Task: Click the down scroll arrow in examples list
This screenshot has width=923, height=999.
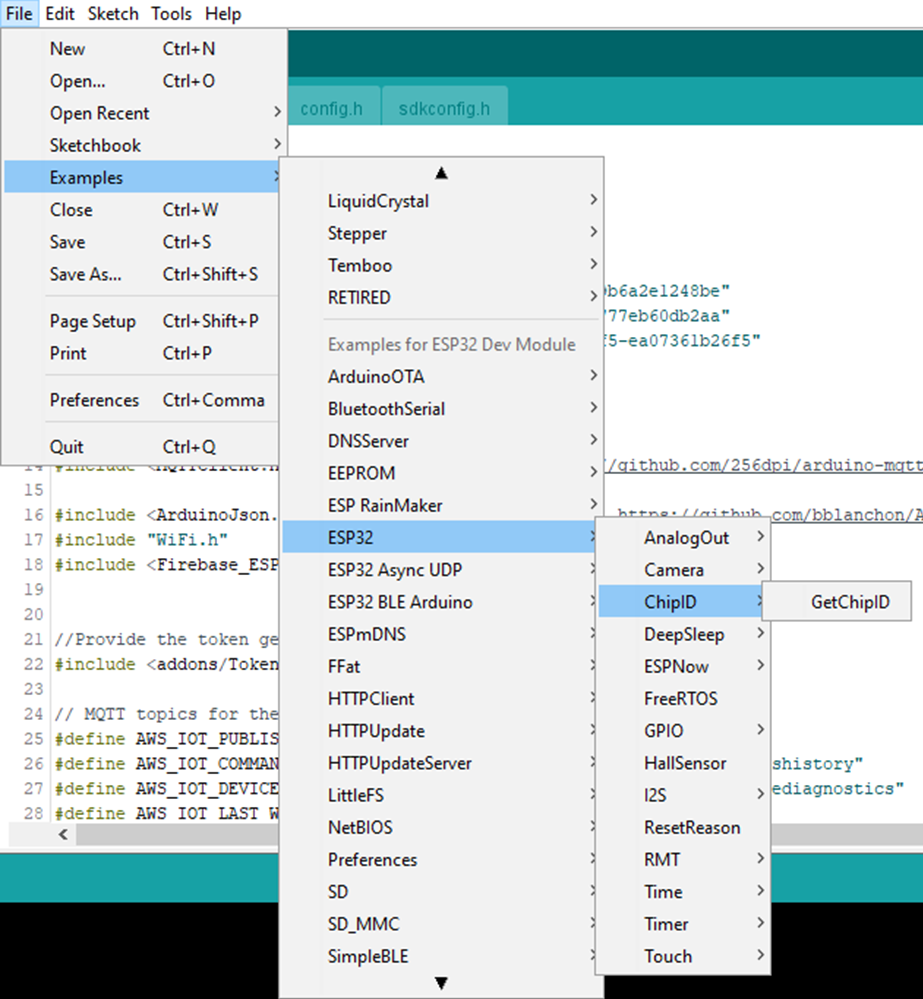Action: (441, 983)
